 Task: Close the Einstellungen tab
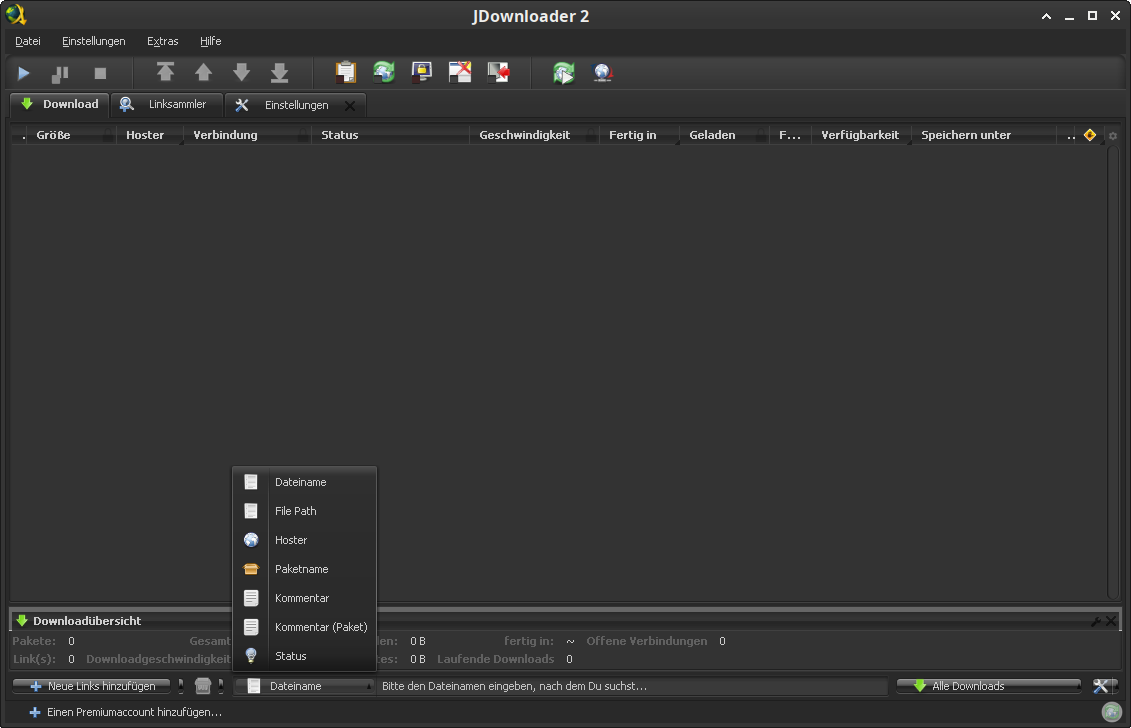click(x=350, y=106)
